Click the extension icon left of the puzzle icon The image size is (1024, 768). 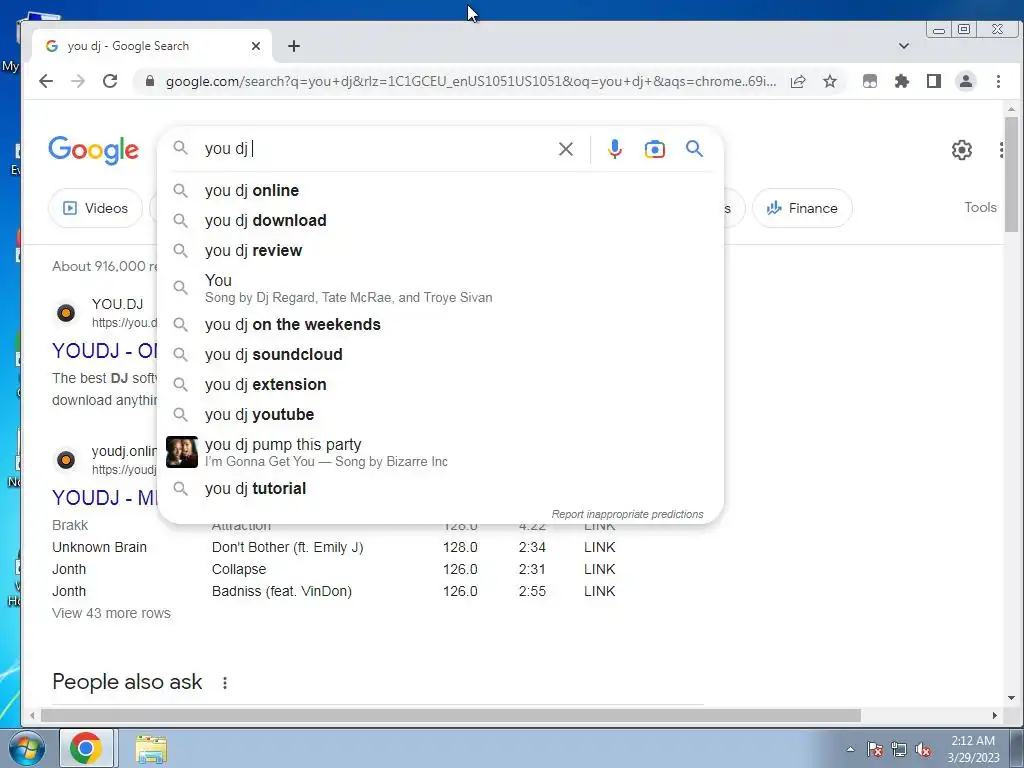[x=870, y=81]
